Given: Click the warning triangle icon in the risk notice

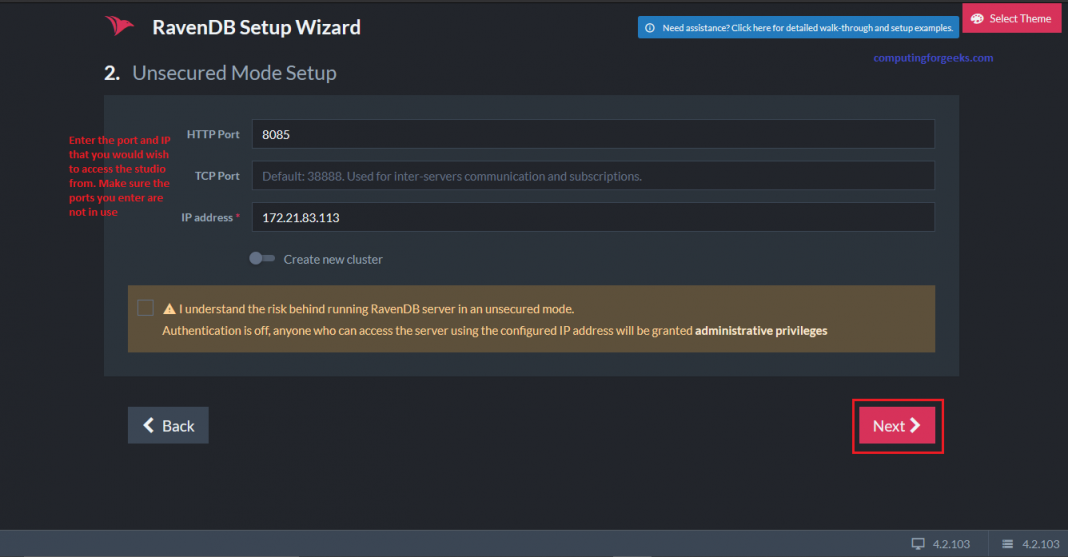Looking at the screenshot, I should pos(169,310).
